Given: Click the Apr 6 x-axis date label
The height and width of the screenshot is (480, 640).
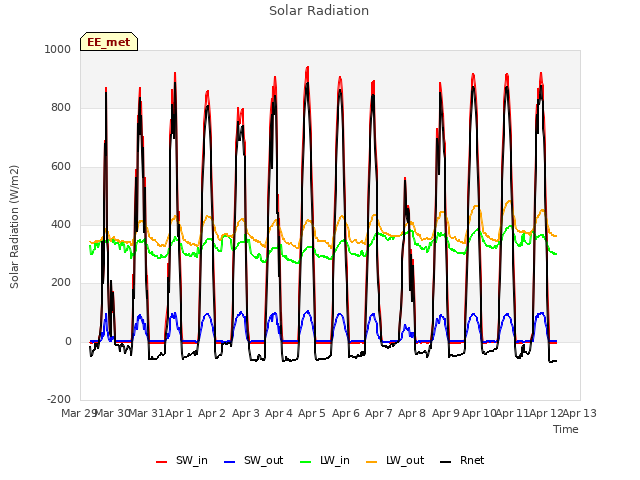Looking at the screenshot, I should point(346,413).
